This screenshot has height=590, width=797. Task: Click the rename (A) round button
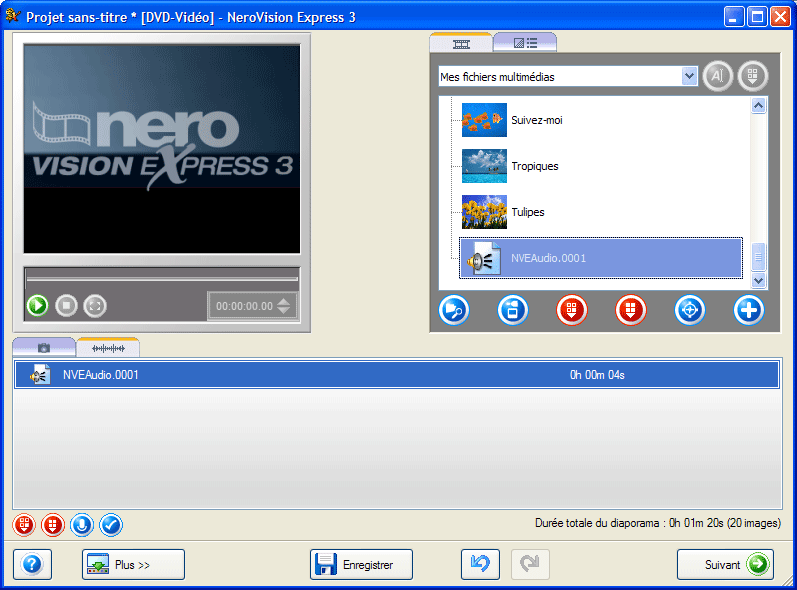[x=717, y=76]
